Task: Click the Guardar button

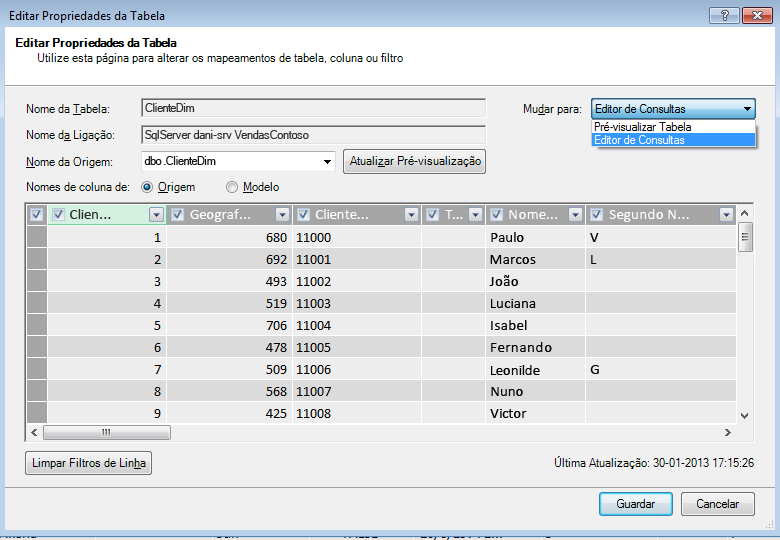Action: coord(636,504)
